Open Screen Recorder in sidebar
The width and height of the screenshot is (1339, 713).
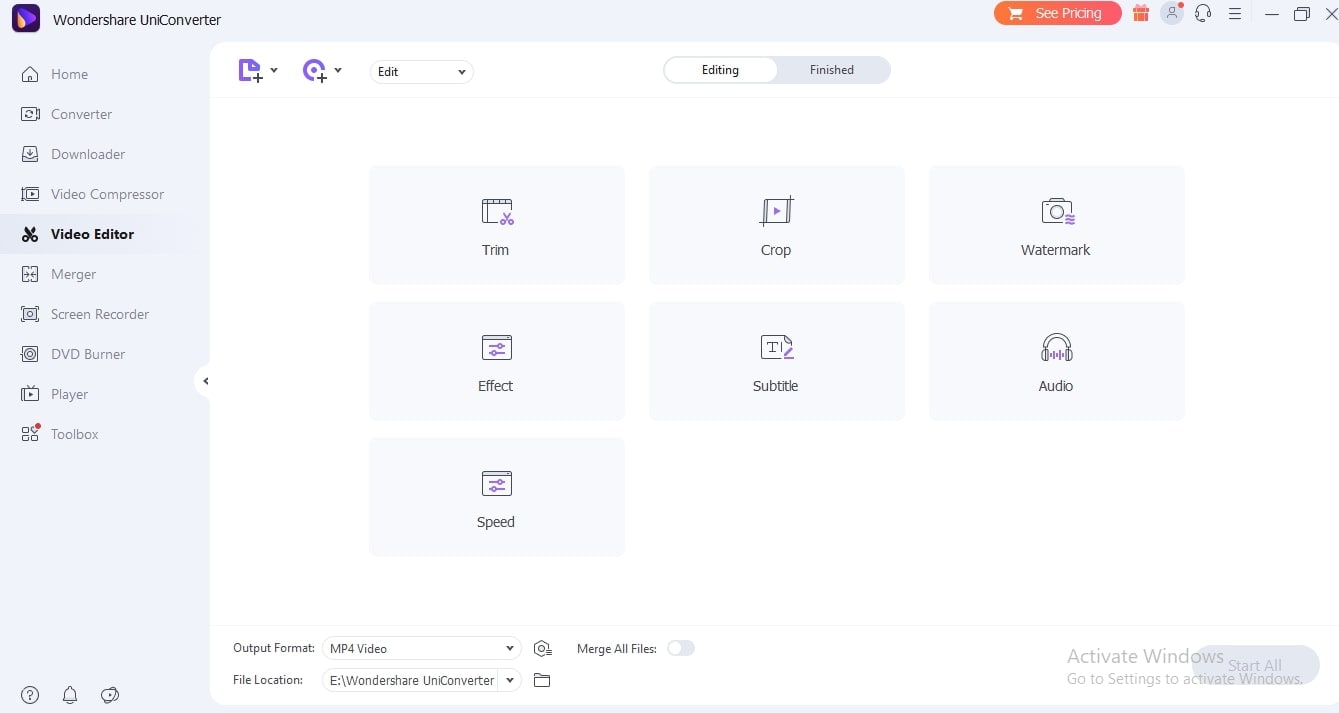[105, 314]
